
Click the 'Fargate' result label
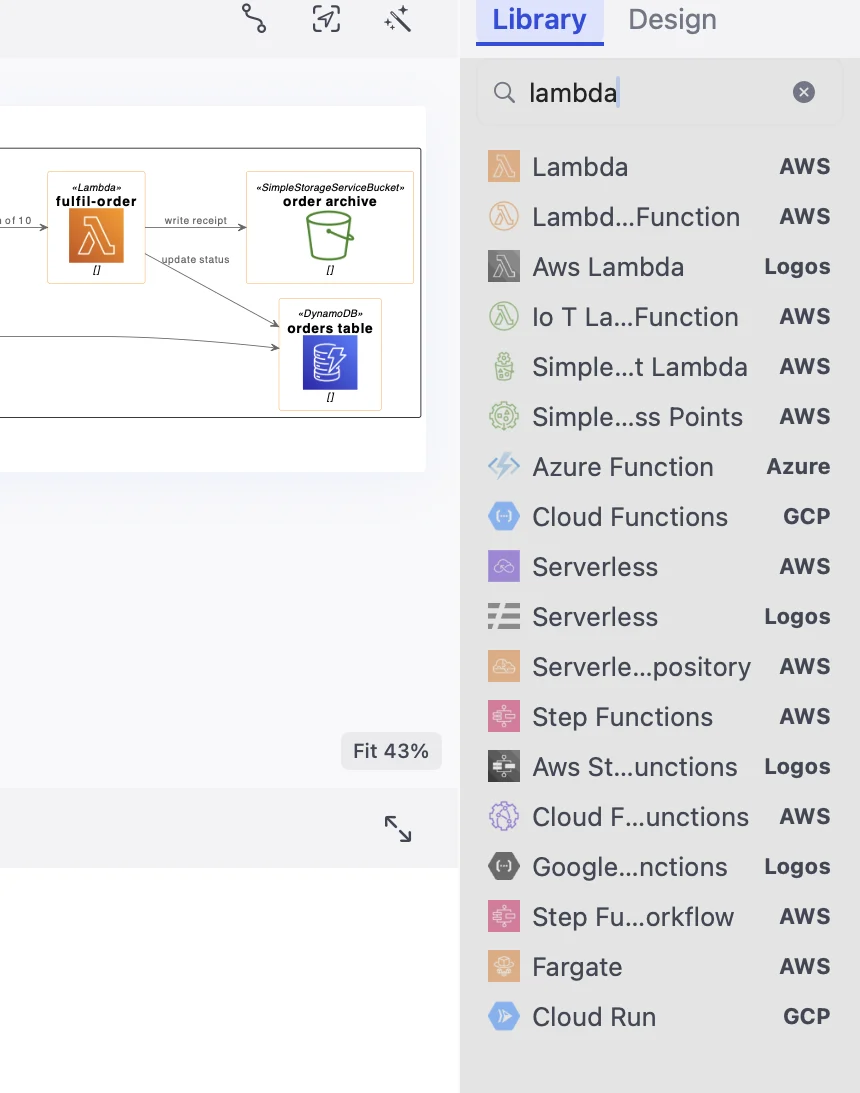click(577, 968)
